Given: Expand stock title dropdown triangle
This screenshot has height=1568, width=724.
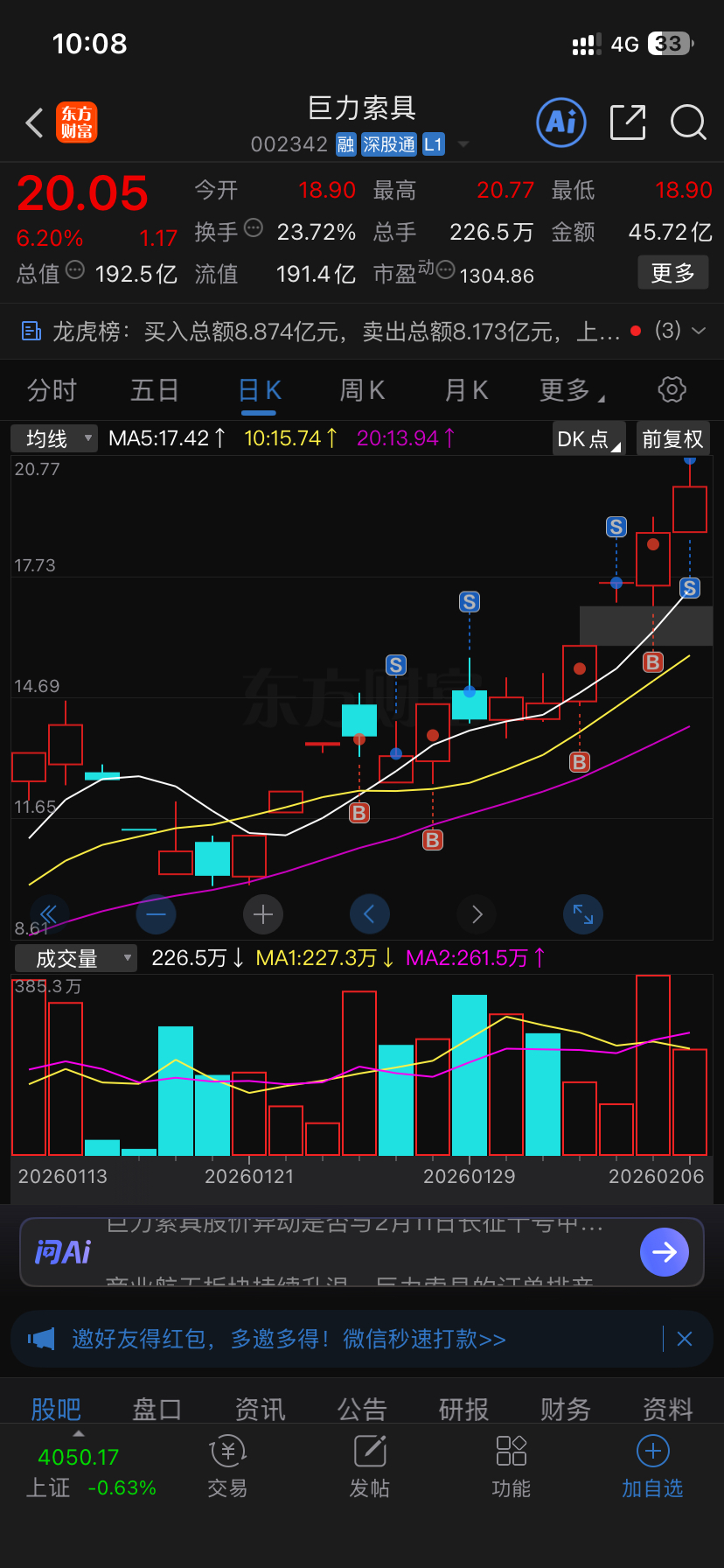Looking at the screenshot, I should click(463, 144).
